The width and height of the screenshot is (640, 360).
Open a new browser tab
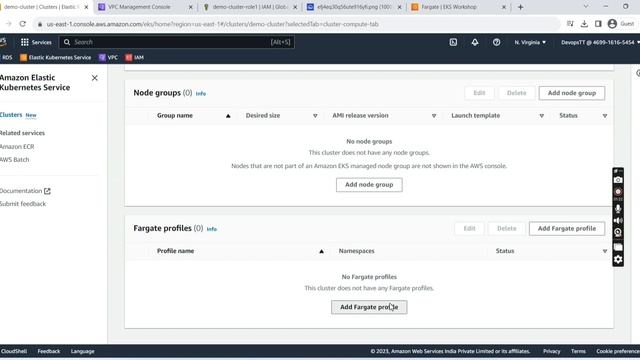coord(520,7)
